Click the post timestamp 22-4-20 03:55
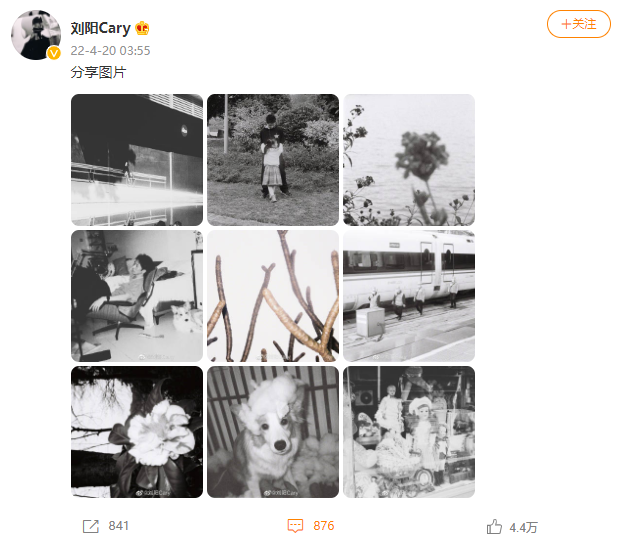Screen dimensions: 619x543 [x=111, y=51]
